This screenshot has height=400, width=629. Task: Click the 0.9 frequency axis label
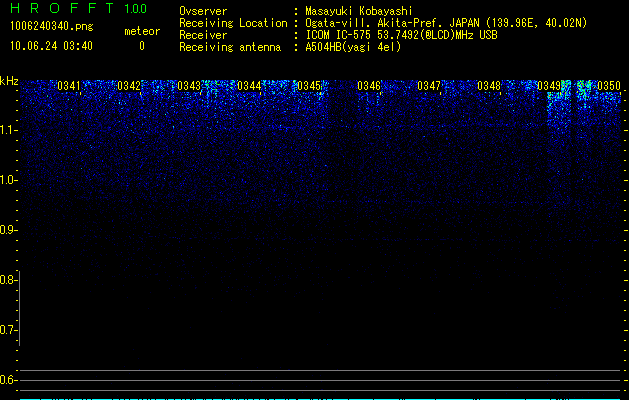(8, 230)
